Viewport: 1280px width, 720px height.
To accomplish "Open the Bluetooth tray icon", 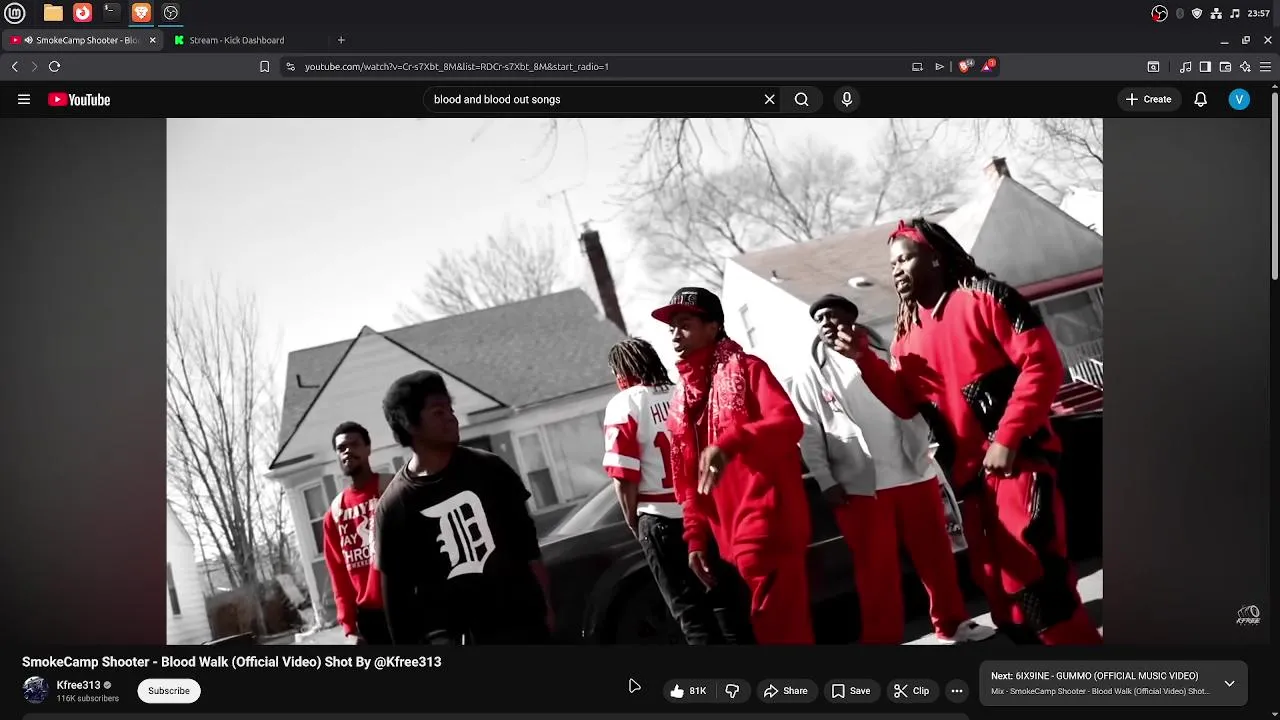I will [1180, 13].
